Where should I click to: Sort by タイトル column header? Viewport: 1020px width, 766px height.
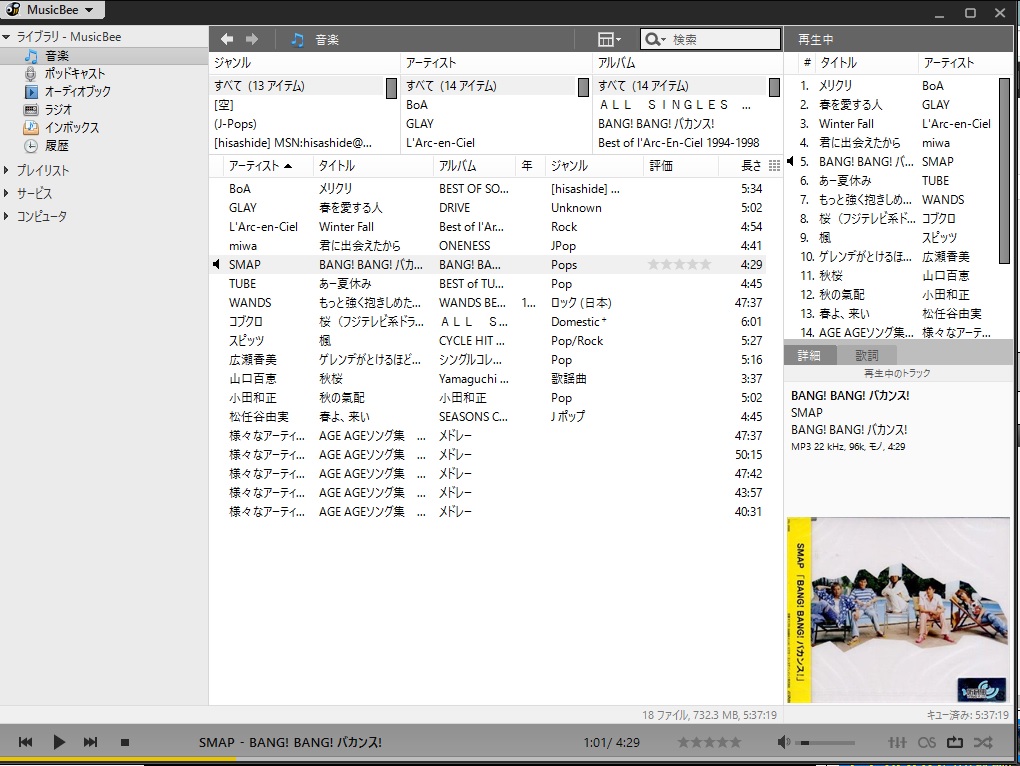pos(372,166)
